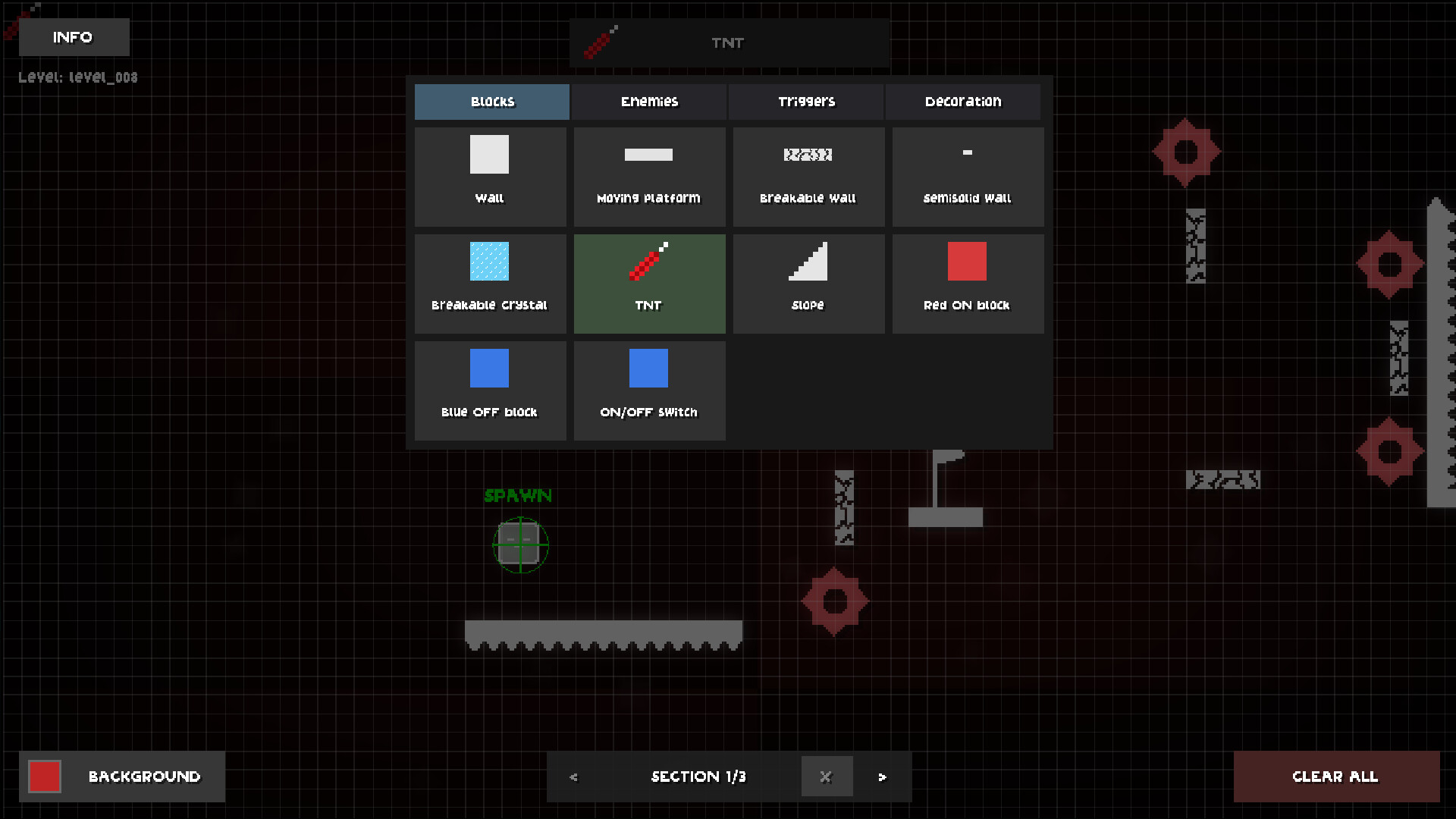Click the Level: level_008 label
Viewport: 1456px width, 819px height.
78,77
